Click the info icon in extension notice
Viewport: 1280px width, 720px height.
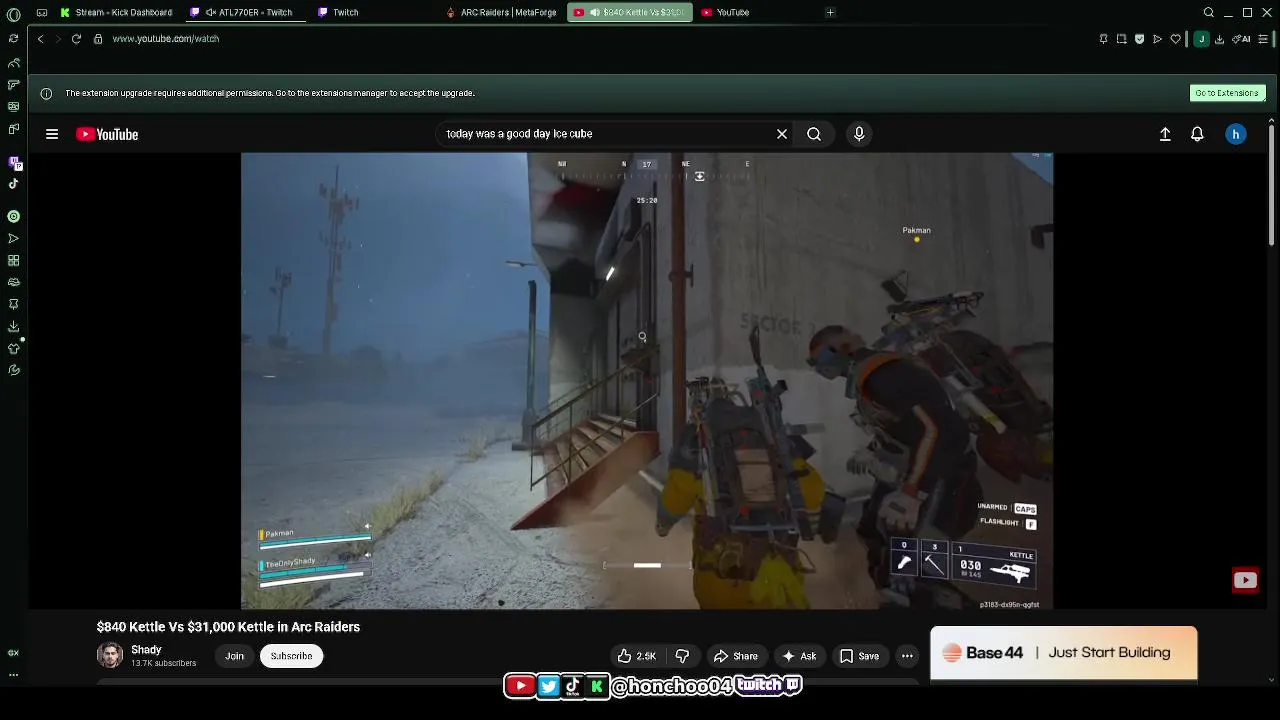[46, 93]
